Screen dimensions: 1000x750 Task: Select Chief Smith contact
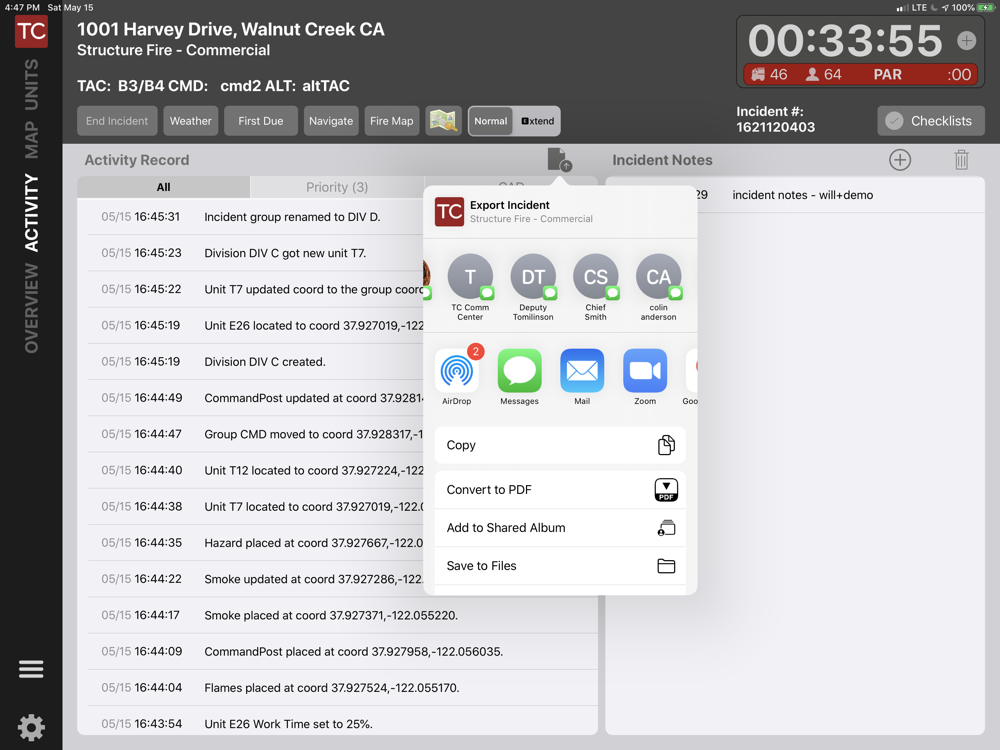click(596, 287)
